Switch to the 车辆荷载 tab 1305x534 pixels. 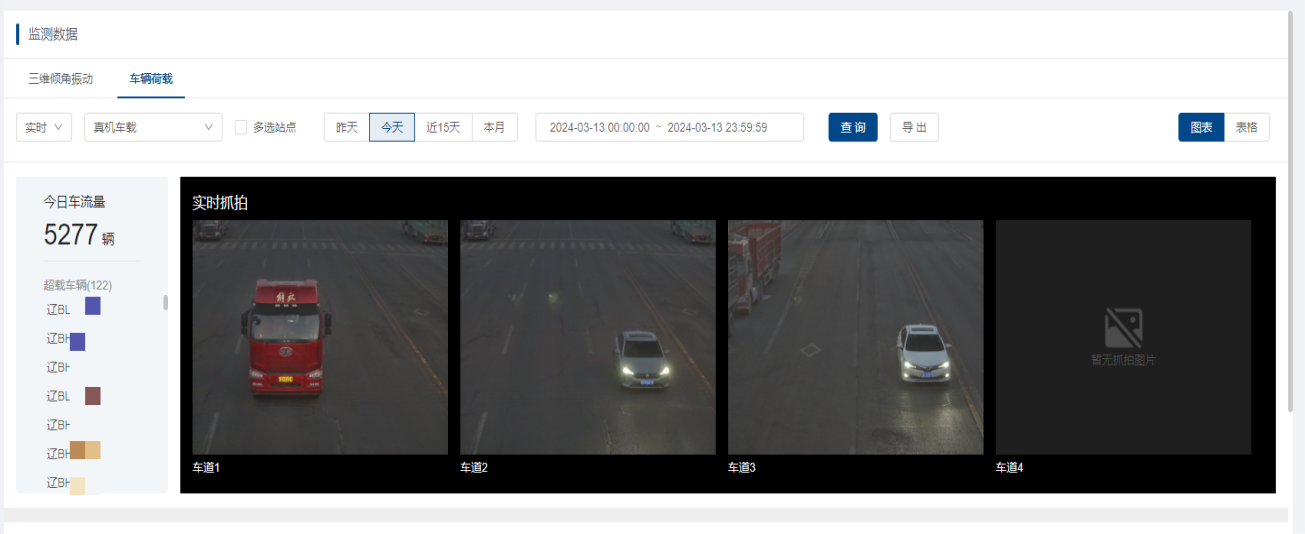pos(151,79)
